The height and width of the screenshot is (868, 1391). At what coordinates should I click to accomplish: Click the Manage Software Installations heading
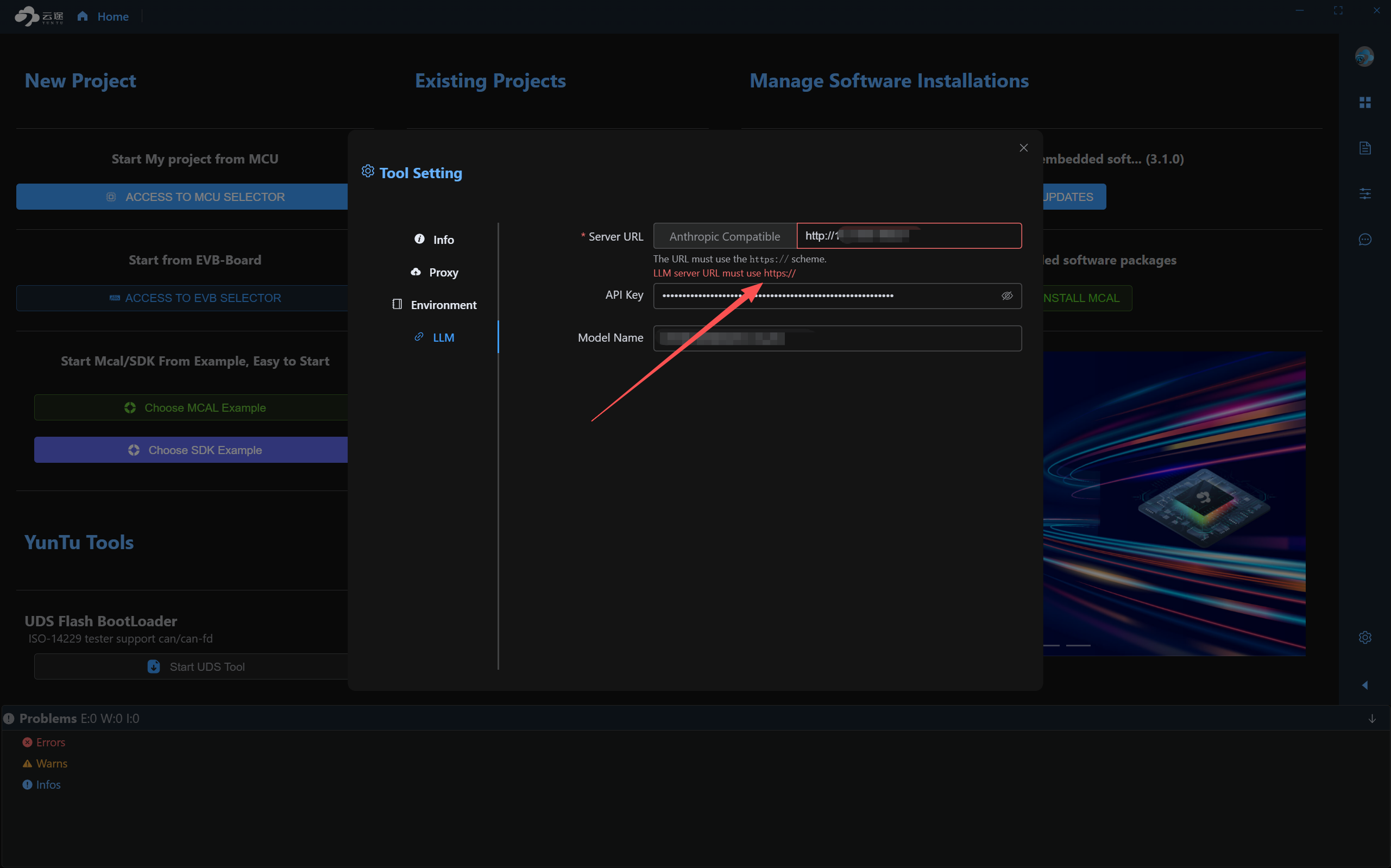889,81
